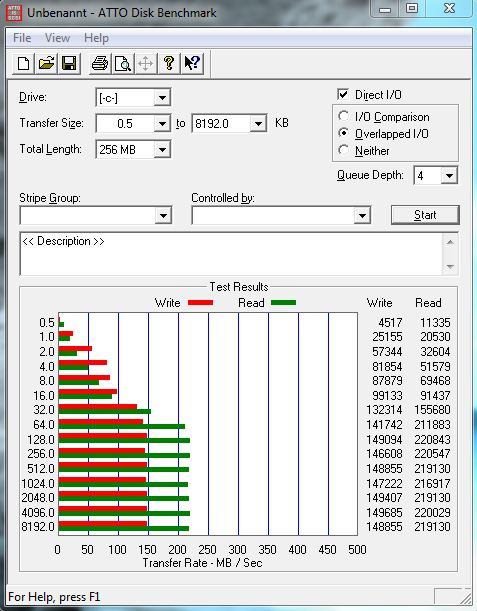Click the Description scrollbar up arrow
This screenshot has width=477, height=611.
click(x=450, y=242)
